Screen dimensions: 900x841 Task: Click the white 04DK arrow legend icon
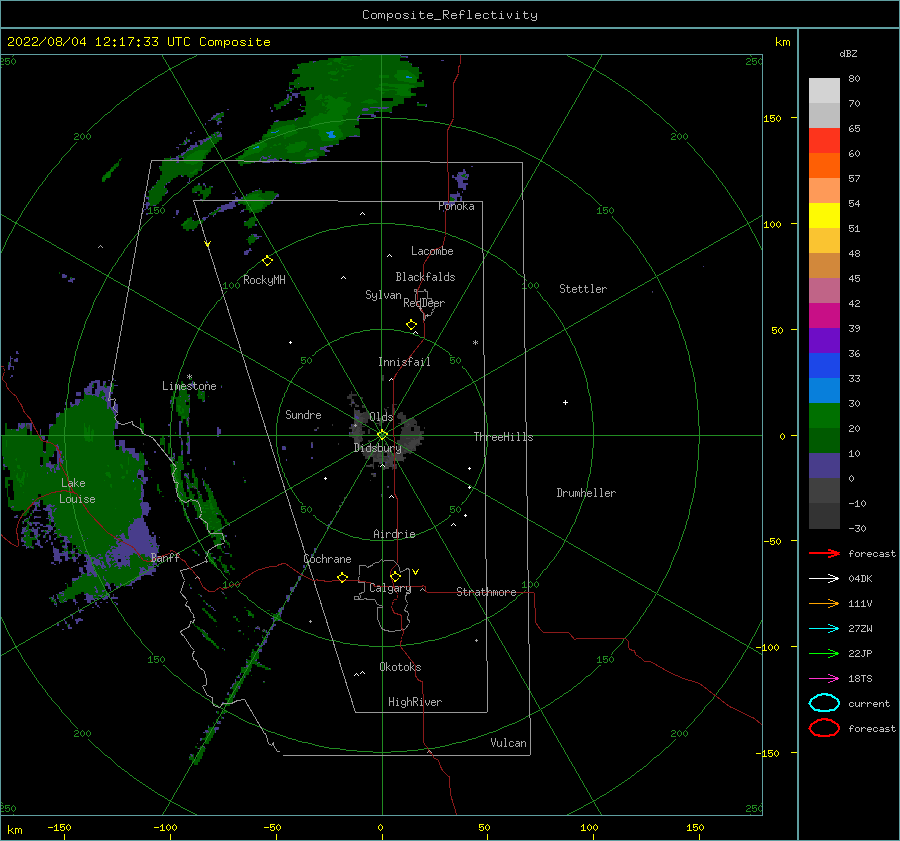(824, 578)
